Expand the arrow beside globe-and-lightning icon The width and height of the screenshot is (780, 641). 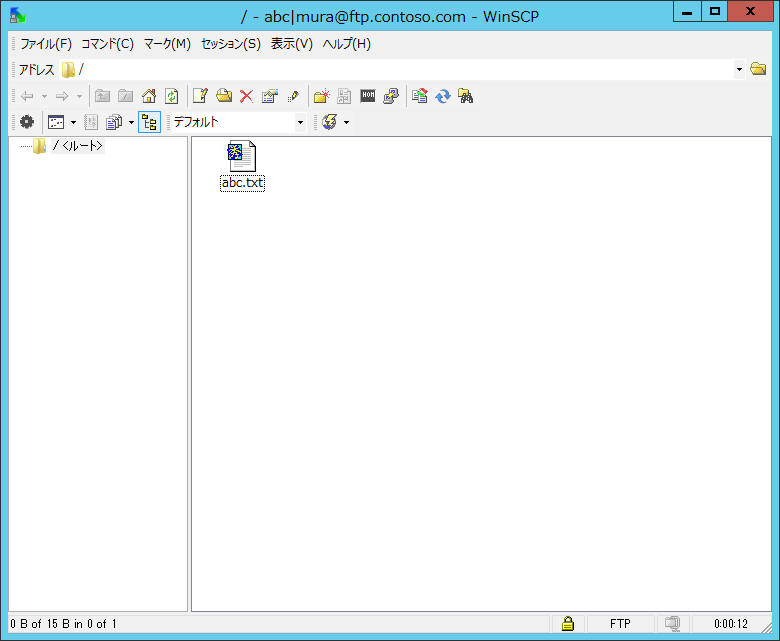(346, 122)
